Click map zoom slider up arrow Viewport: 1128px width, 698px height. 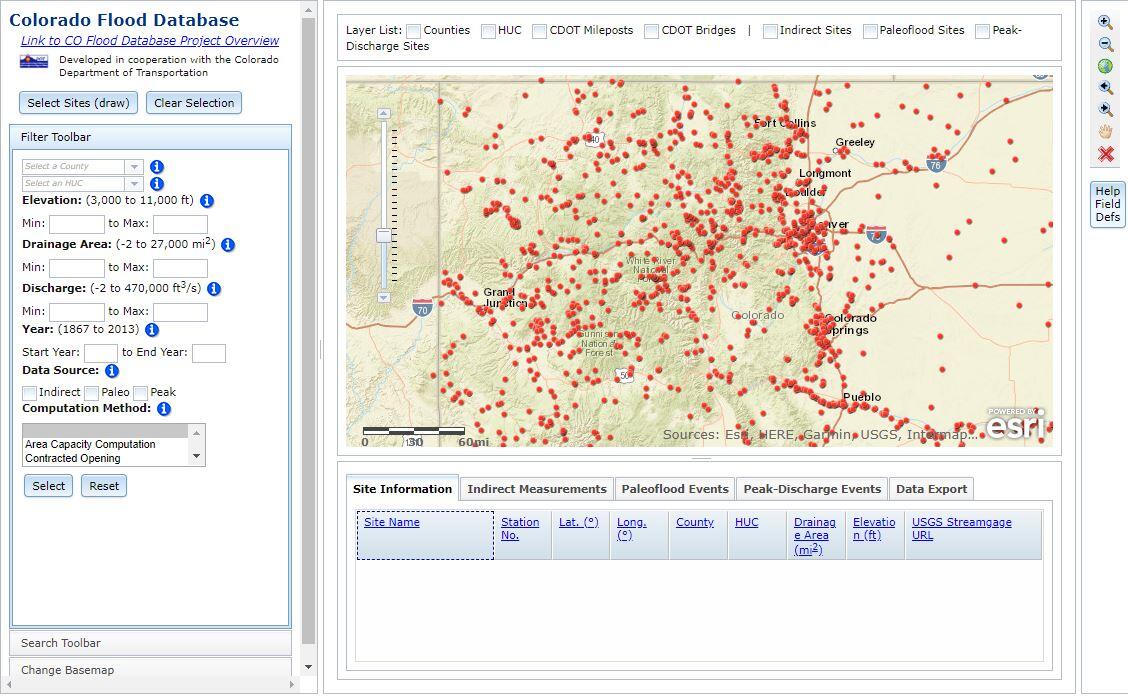383,114
